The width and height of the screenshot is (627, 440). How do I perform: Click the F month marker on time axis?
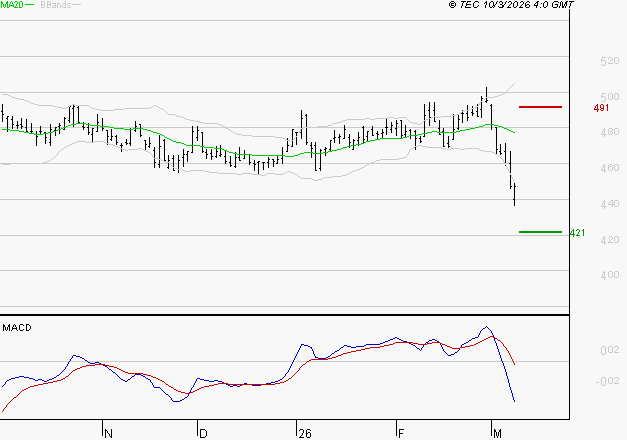(x=401, y=434)
